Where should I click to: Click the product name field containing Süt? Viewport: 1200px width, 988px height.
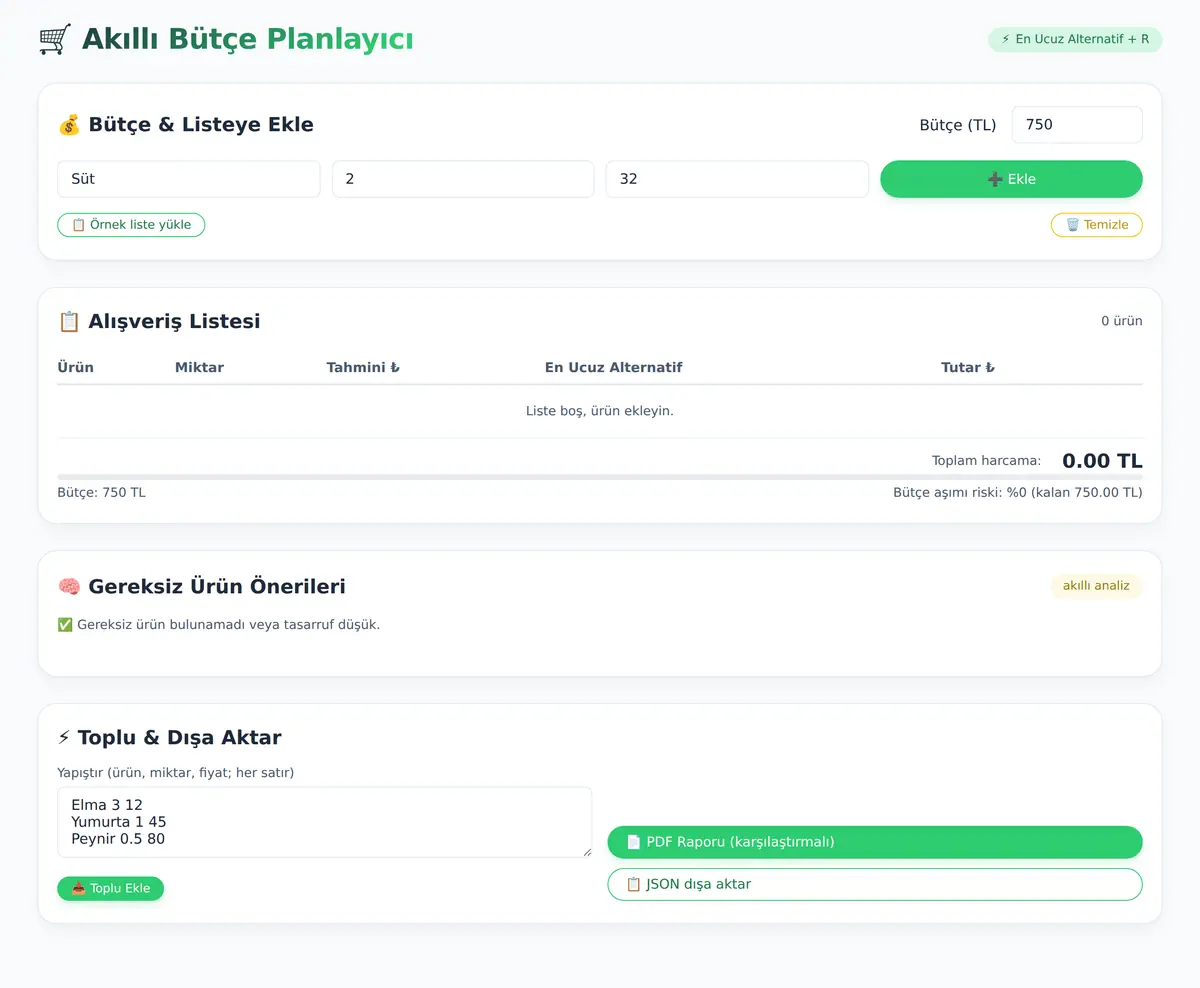pos(189,179)
